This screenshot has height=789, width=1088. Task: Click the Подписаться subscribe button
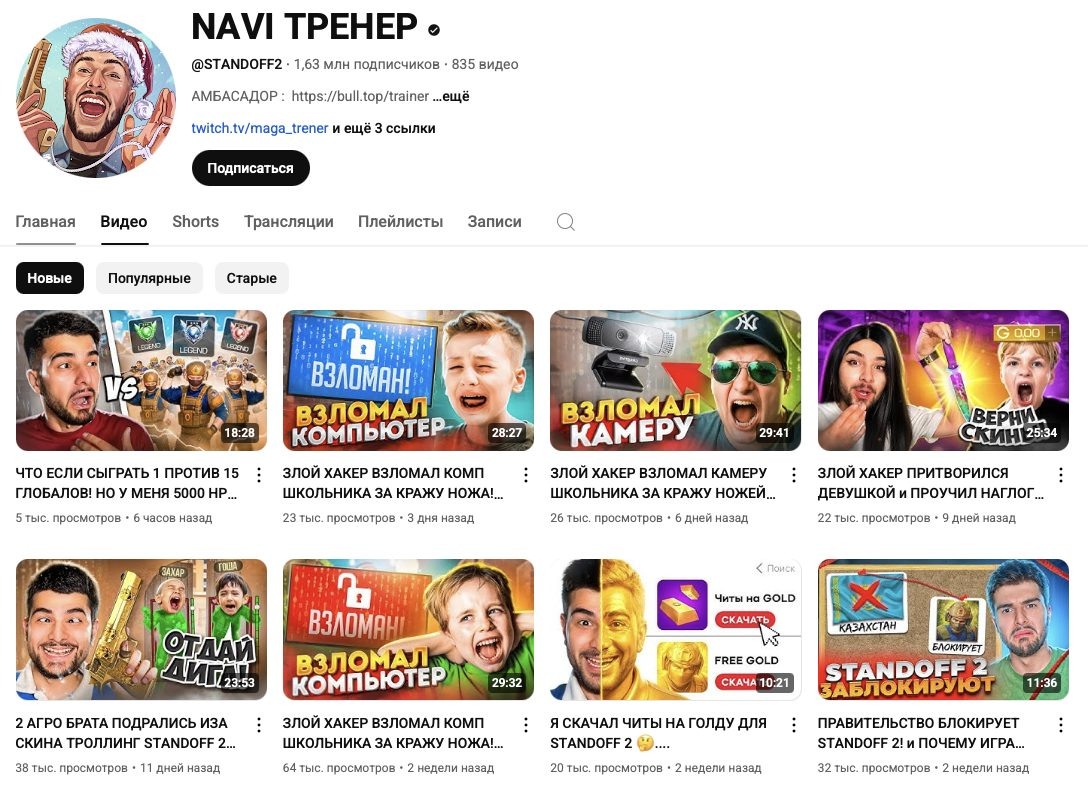click(x=250, y=168)
